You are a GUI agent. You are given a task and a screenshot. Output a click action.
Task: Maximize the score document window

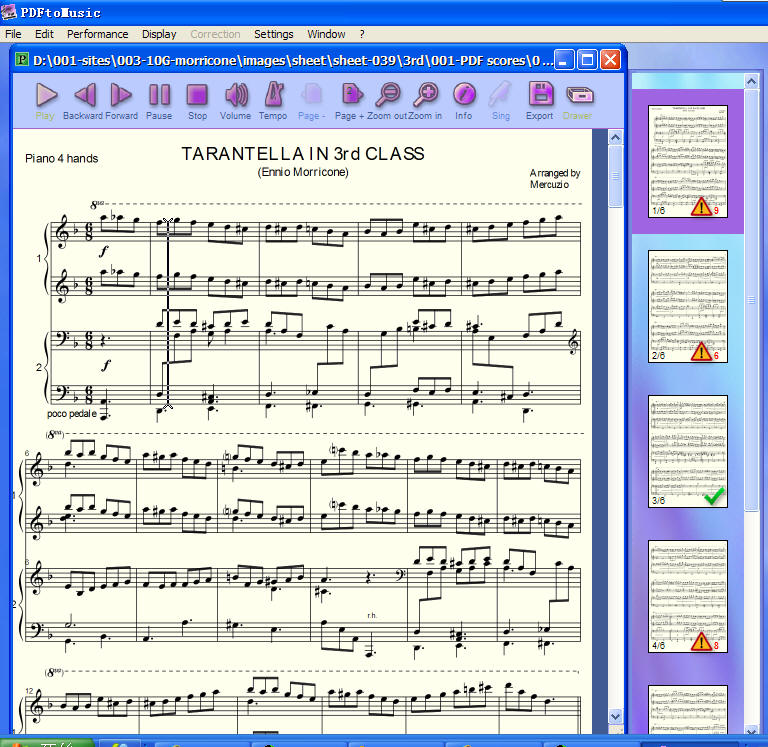click(x=587, y=60)
